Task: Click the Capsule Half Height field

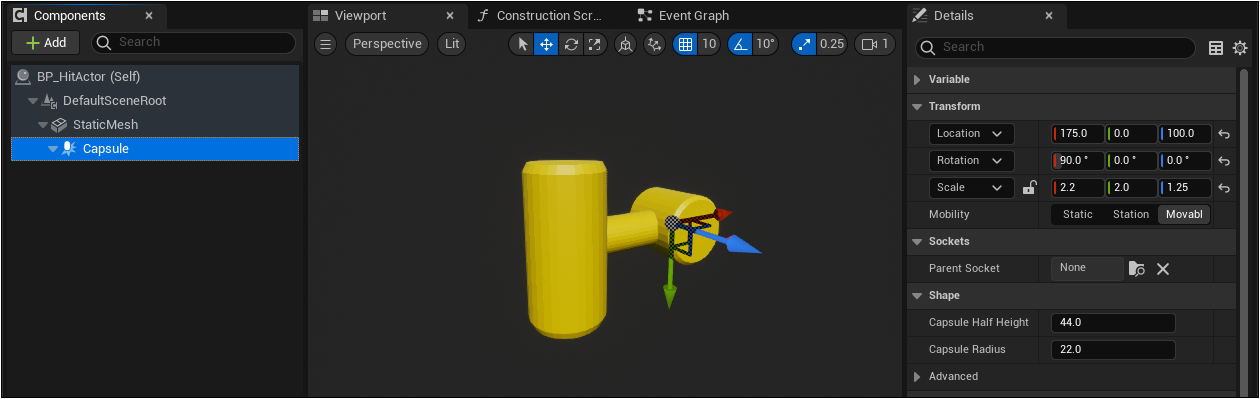Action: (x=1113, y=322)
